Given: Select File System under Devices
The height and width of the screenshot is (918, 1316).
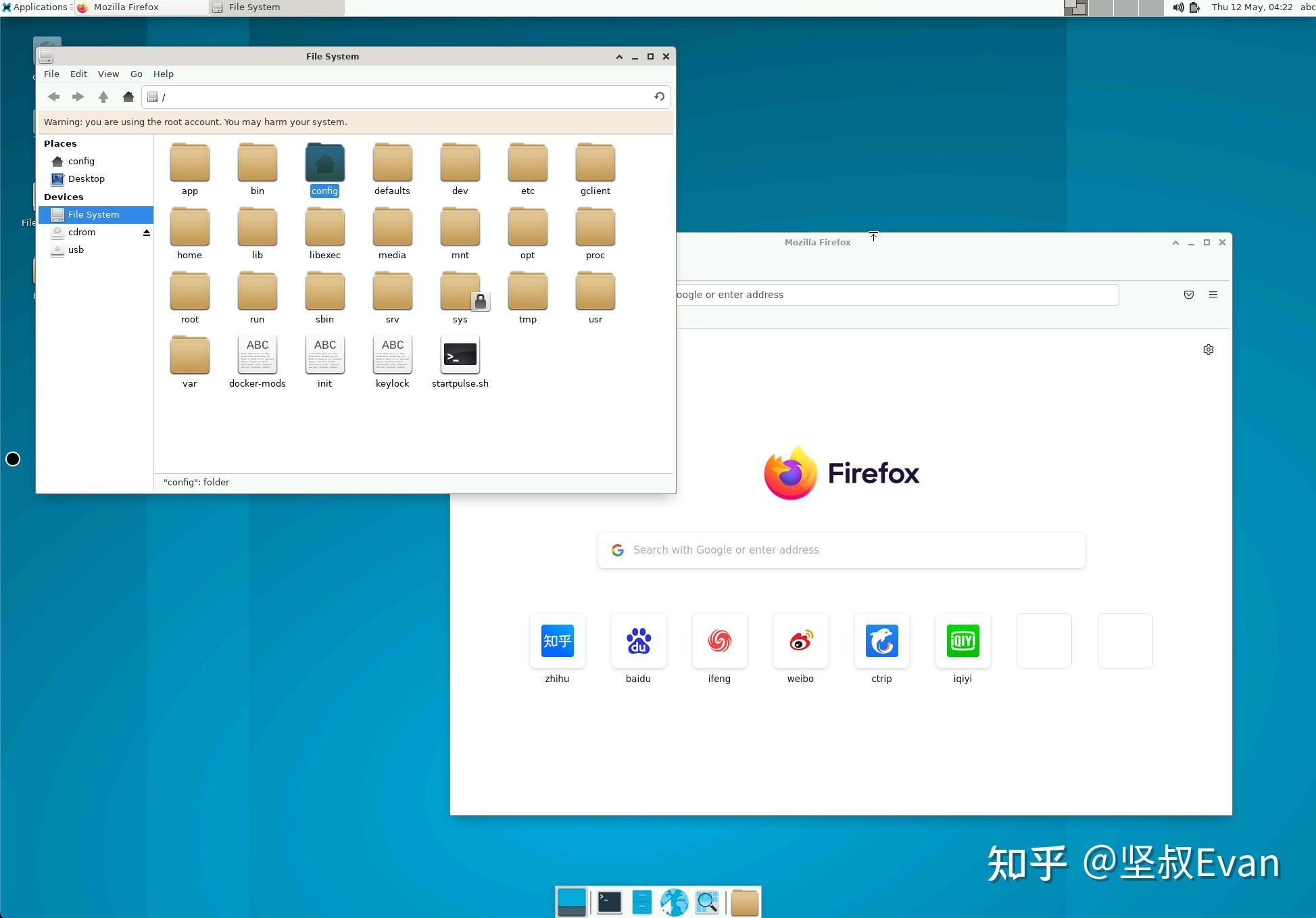Looking at the screenshot, I should pos(96,214).
